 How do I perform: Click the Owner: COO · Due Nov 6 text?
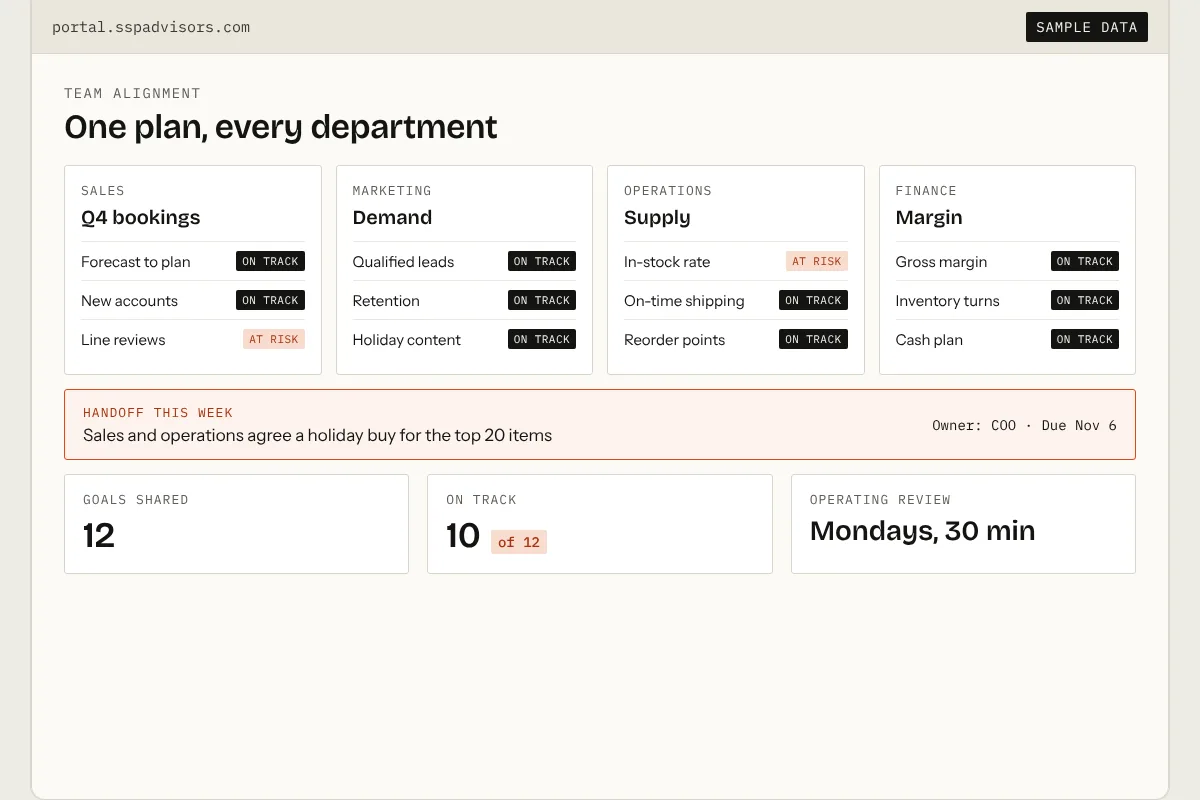click(1024, 425)
